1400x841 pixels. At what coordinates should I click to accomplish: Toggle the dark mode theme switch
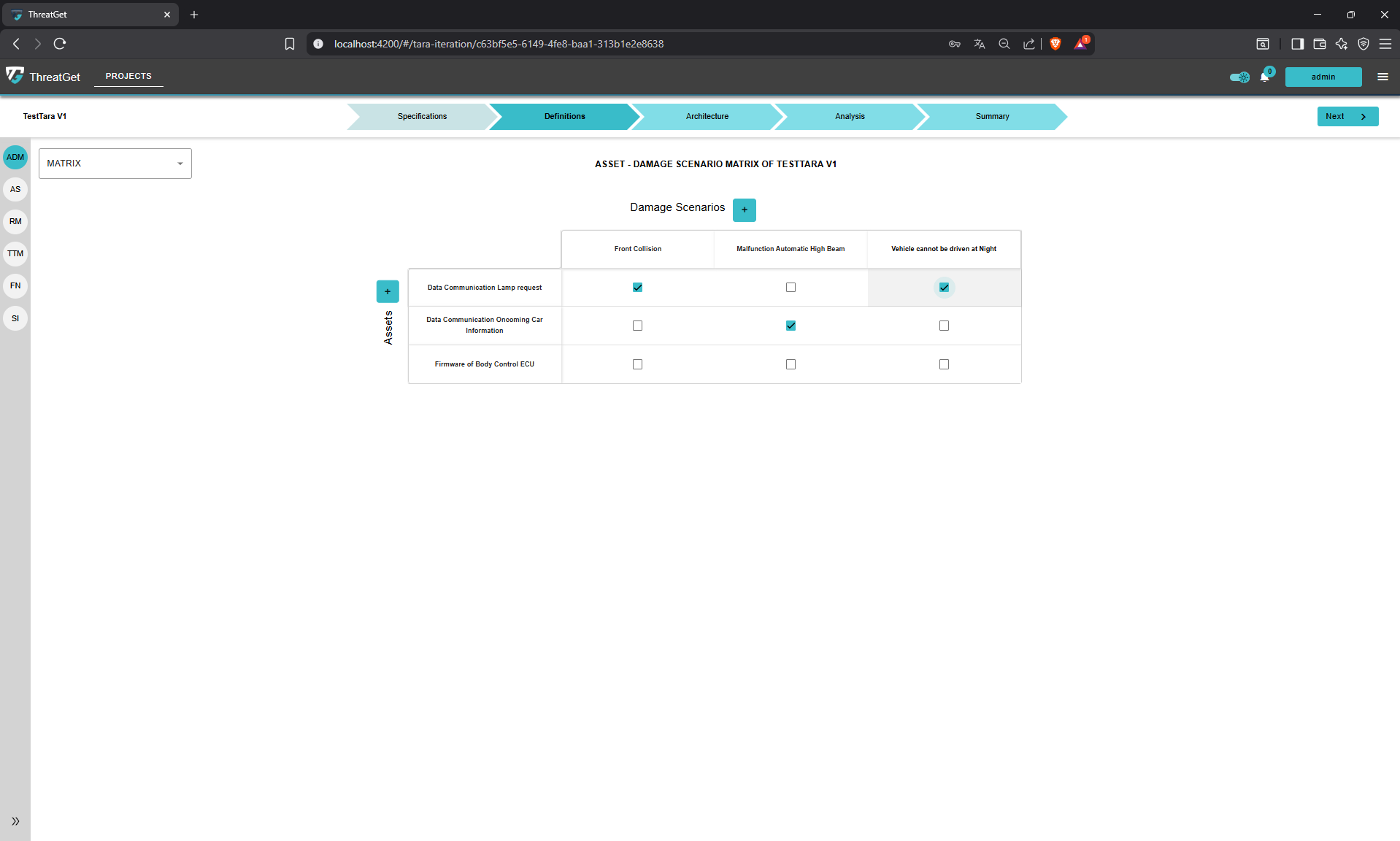point(1239,77)
